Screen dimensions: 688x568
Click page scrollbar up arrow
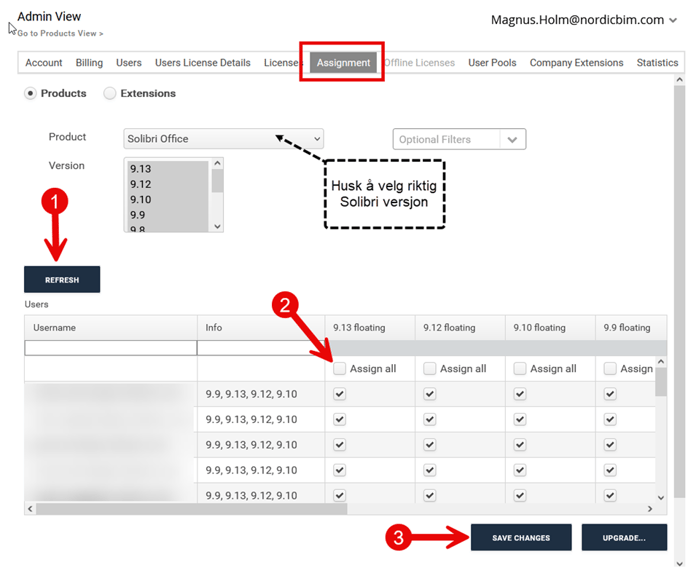click(680, 80)
